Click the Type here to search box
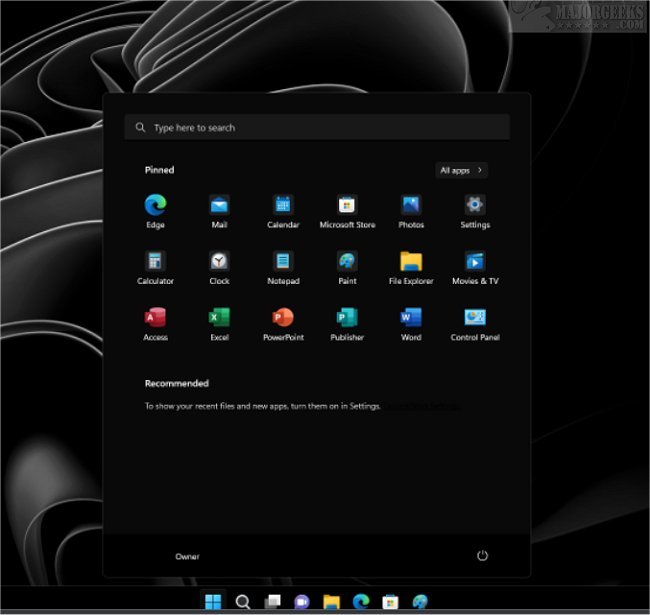Image resolution: width=650 pixels, height=615 pixels. point(317,128)
